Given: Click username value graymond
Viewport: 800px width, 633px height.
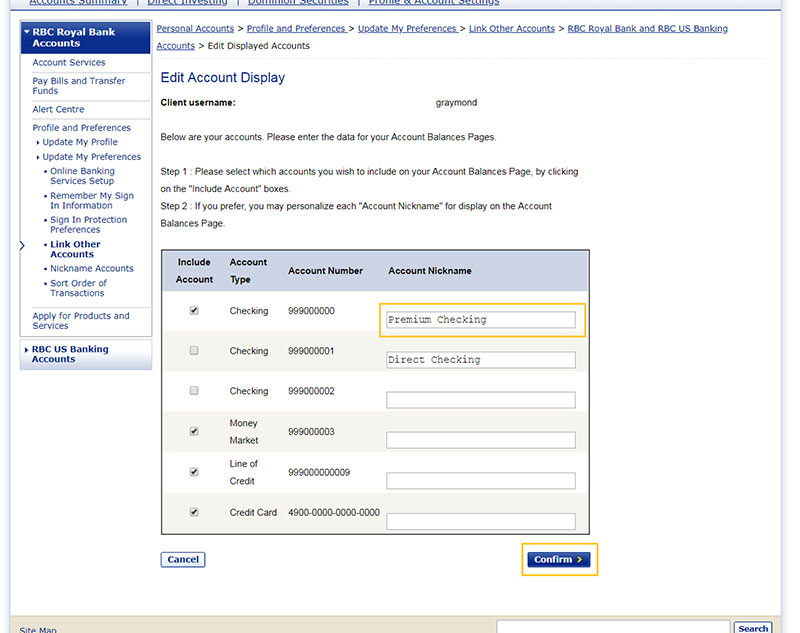Looking at the screenshot, I should click(456, 103).
